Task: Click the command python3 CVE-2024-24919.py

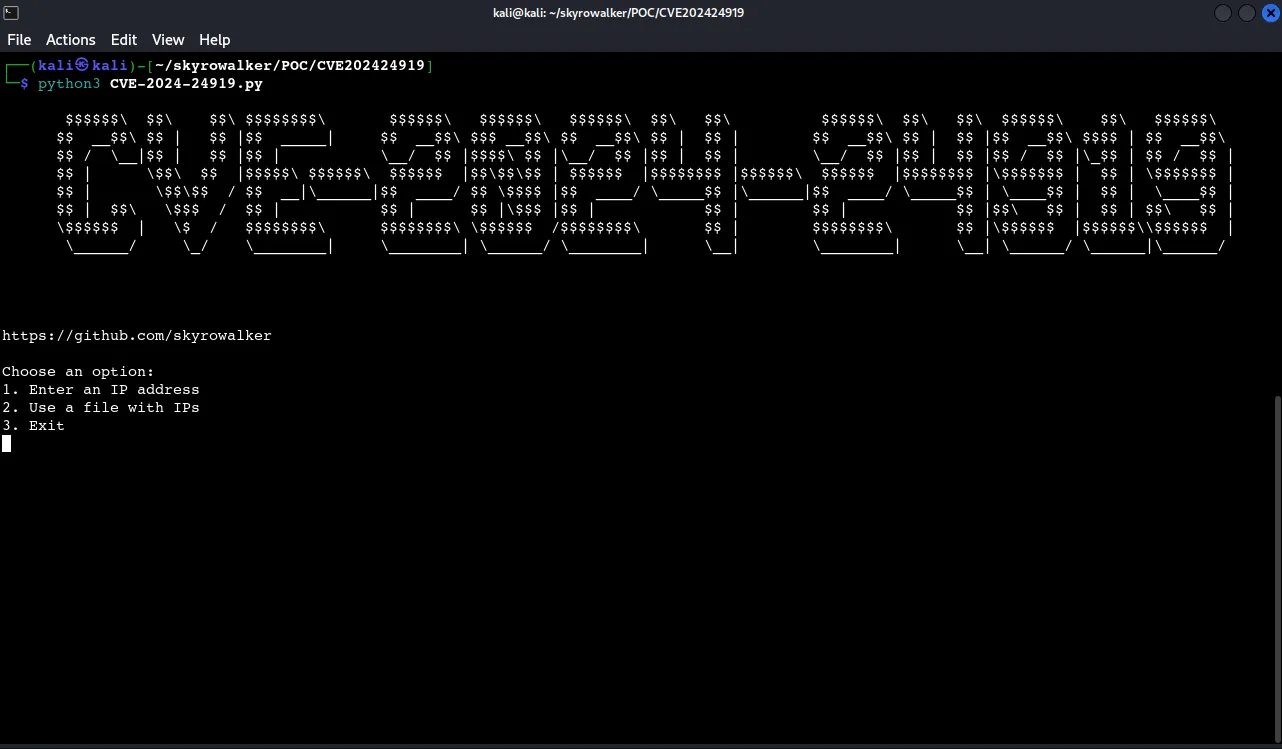Action: [x=150, y=84]
